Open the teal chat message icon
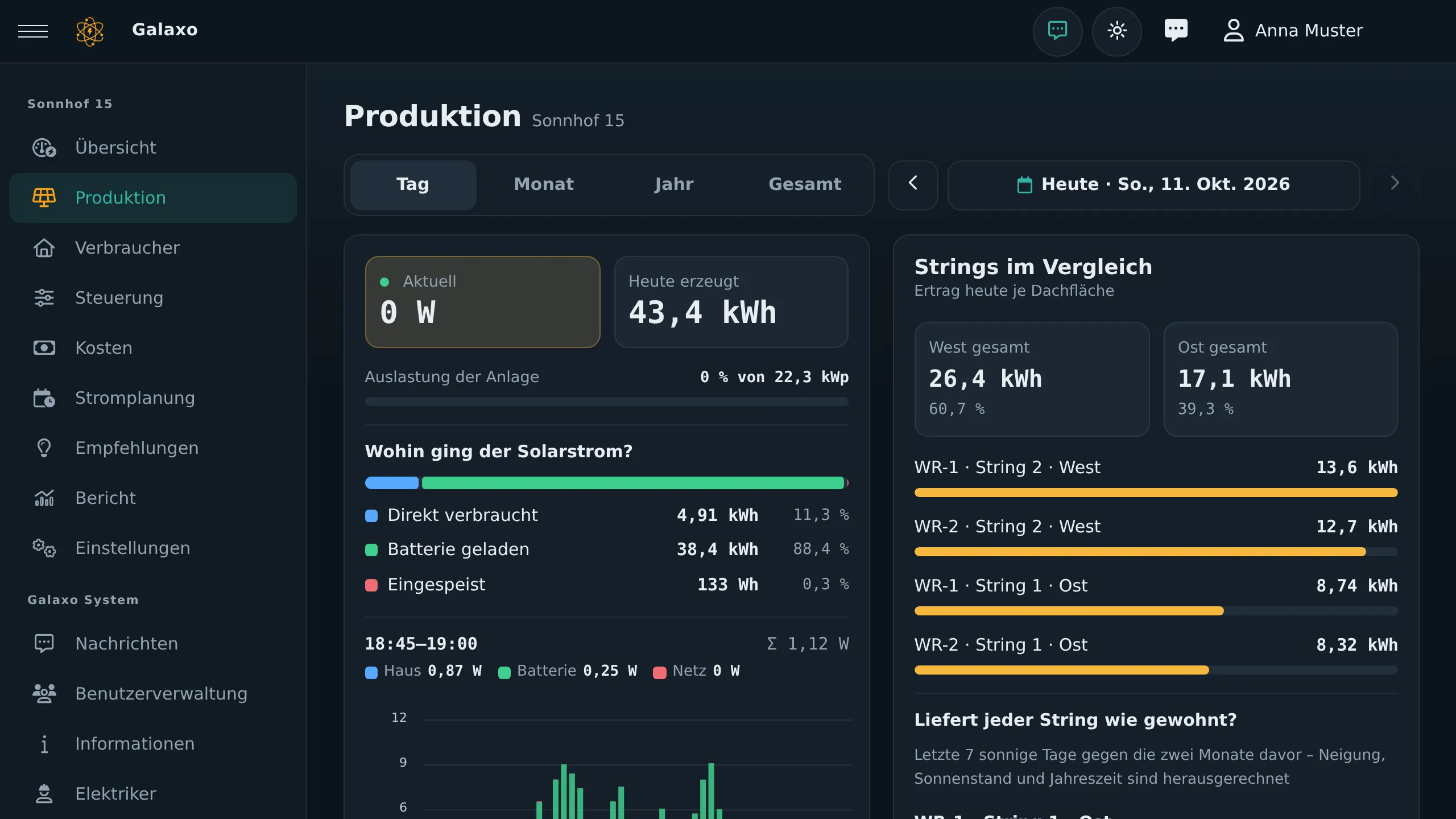The width and height of the screenshot is (1456, 819). tap(1057, 31)
